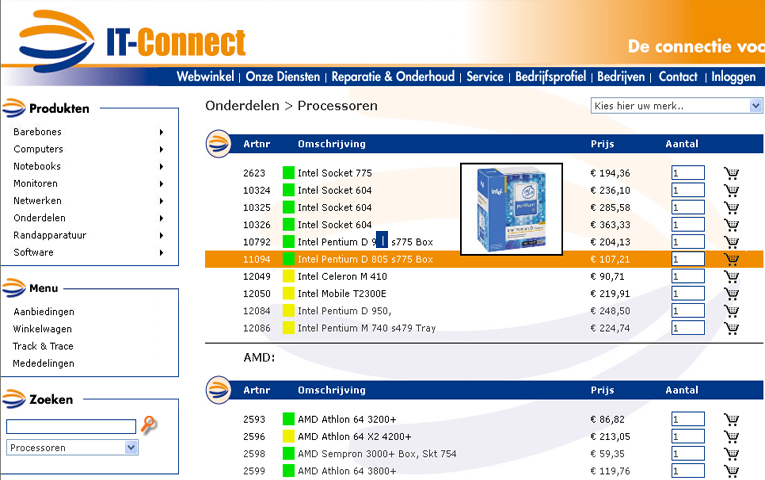The width and height of the screenshot is (765, 480).
Task: Click article number 12084
Action: pos(257,311)
